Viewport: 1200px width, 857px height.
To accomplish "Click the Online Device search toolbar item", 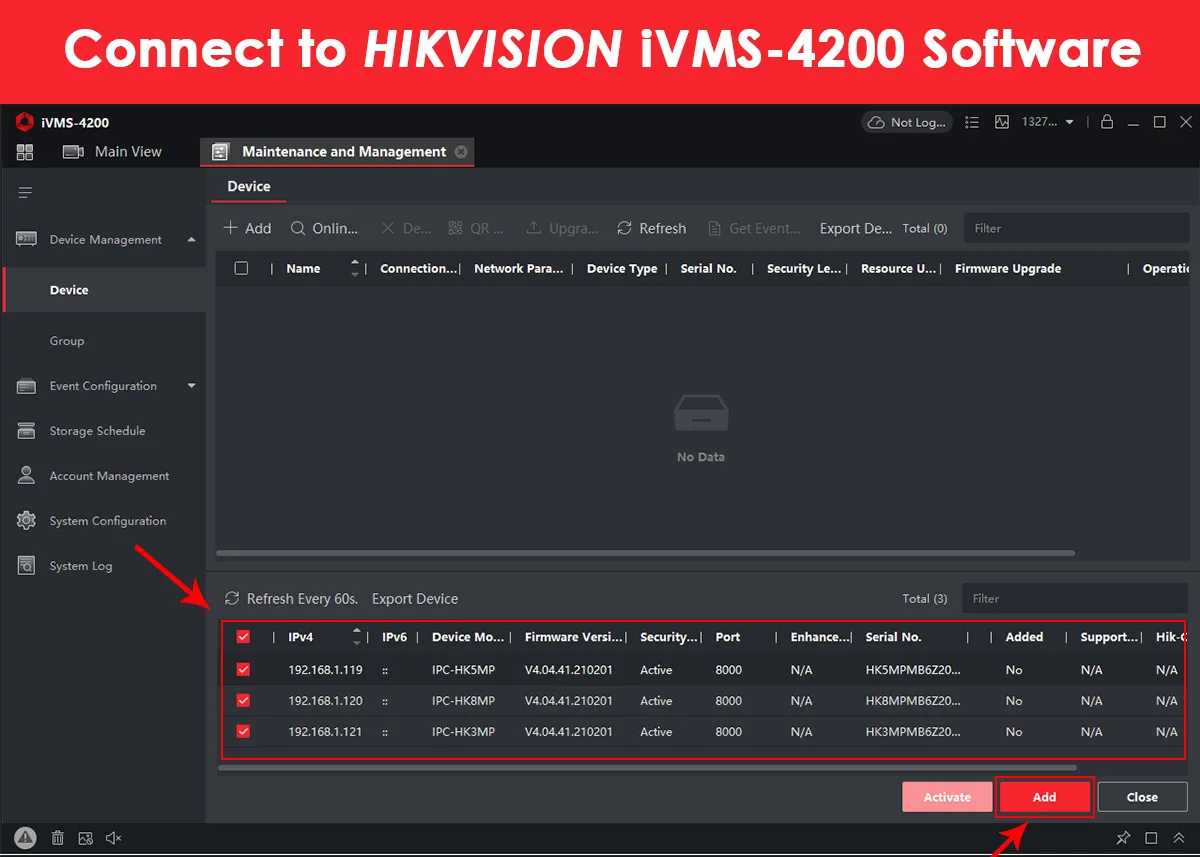I will click(x=324, y=228).
